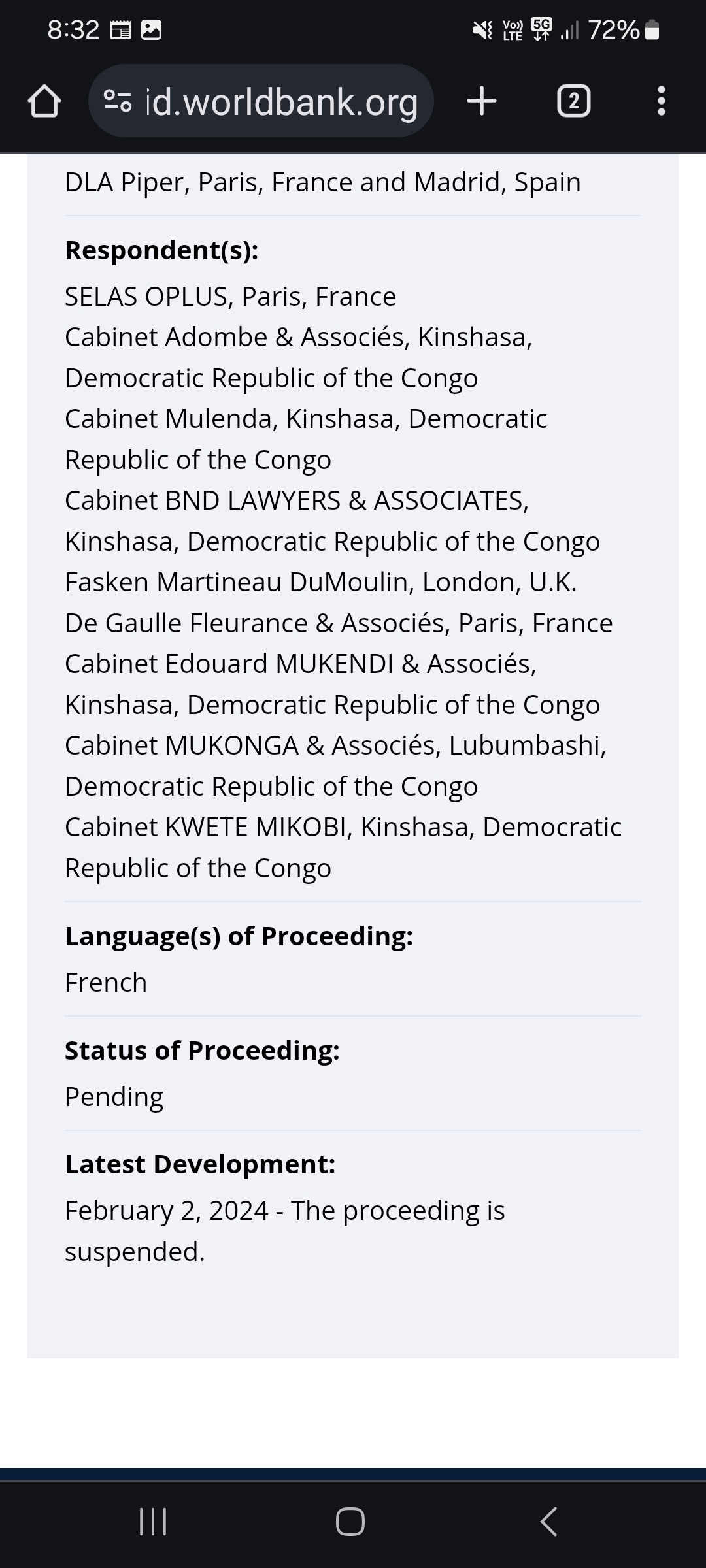706x1568 pixels.
Task: Tap the browser home icon
Action: (44, 101)
